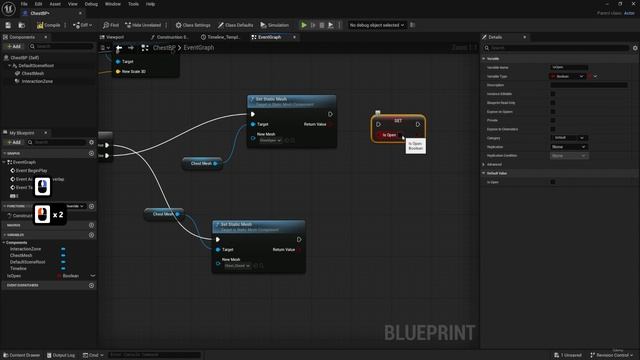Select Event BeginPlay in My Blueprint
This screenshot has width=640, height=360.
pyautogui.click(x=31, y=171)
